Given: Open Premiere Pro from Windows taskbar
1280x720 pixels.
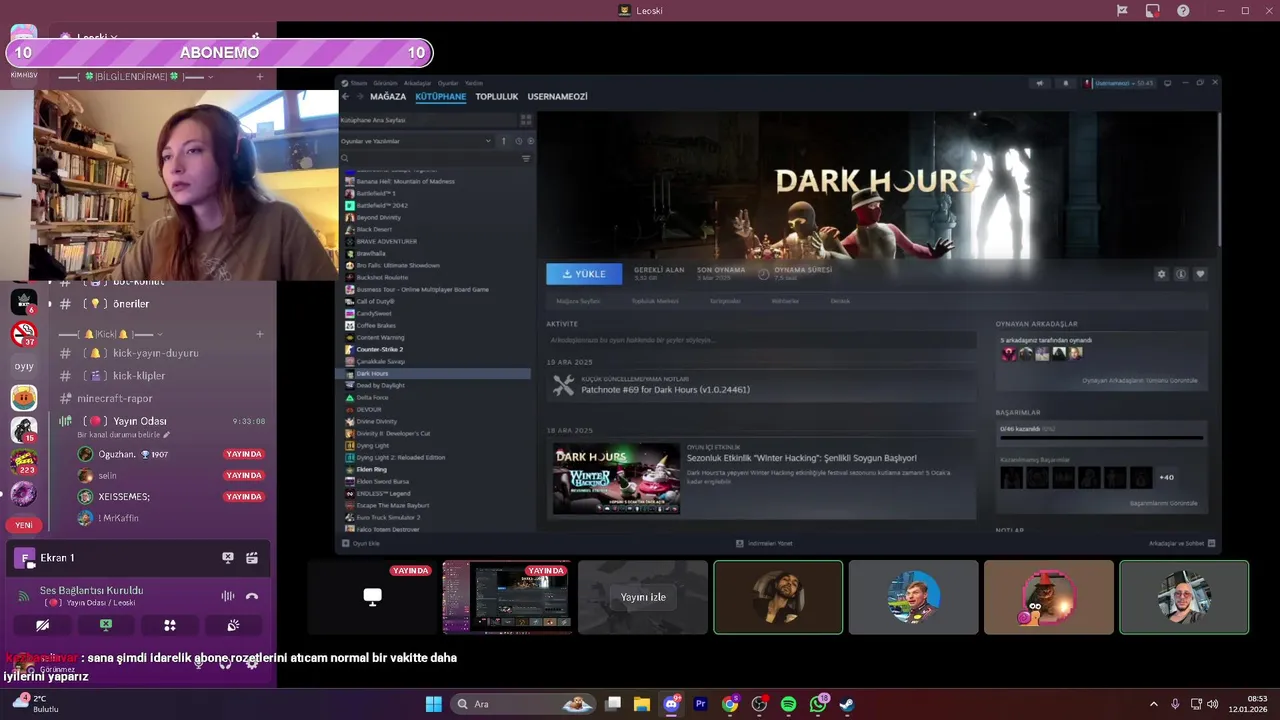Looking at the screenshot, I should (700, 704).
